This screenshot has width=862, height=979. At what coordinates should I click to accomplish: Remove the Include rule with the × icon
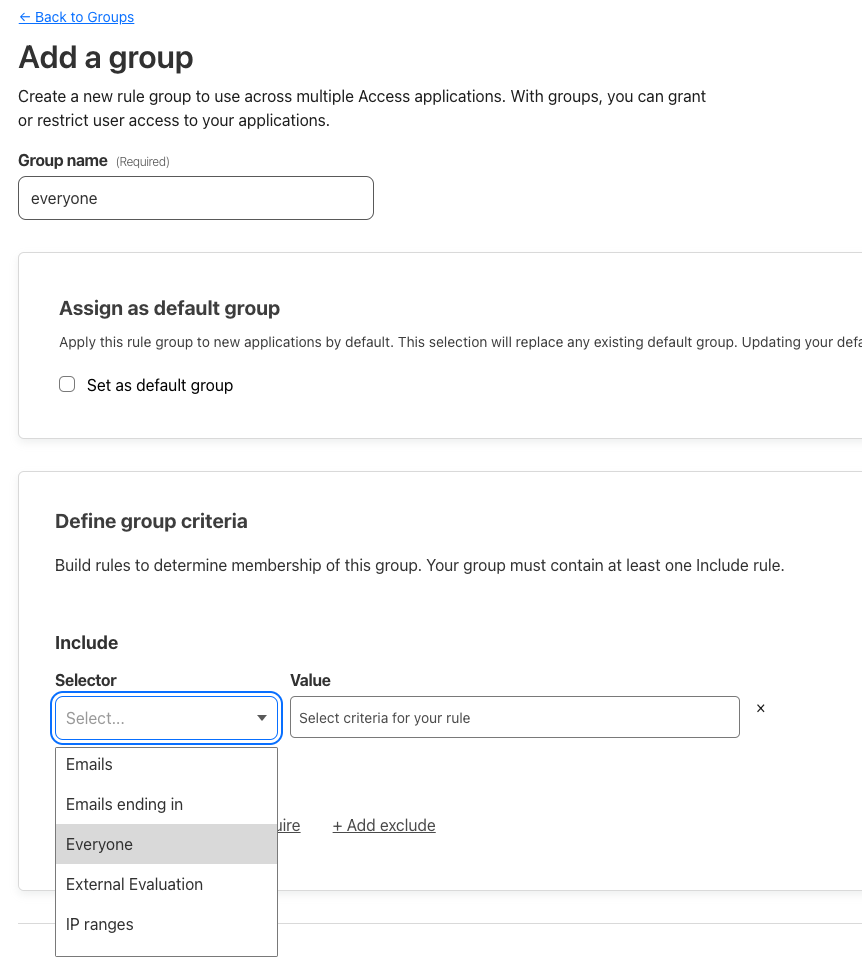pos(760,708)
